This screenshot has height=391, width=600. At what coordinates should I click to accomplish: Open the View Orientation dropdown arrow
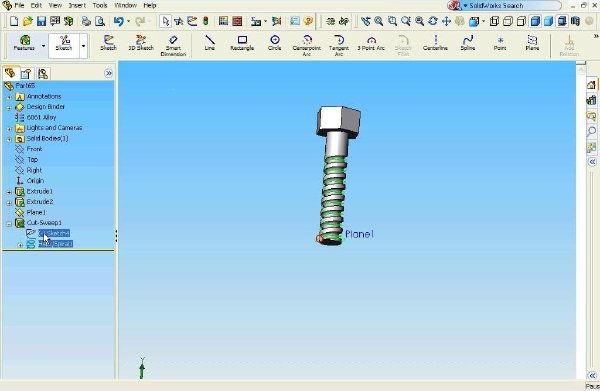click(x=483, y=21)
